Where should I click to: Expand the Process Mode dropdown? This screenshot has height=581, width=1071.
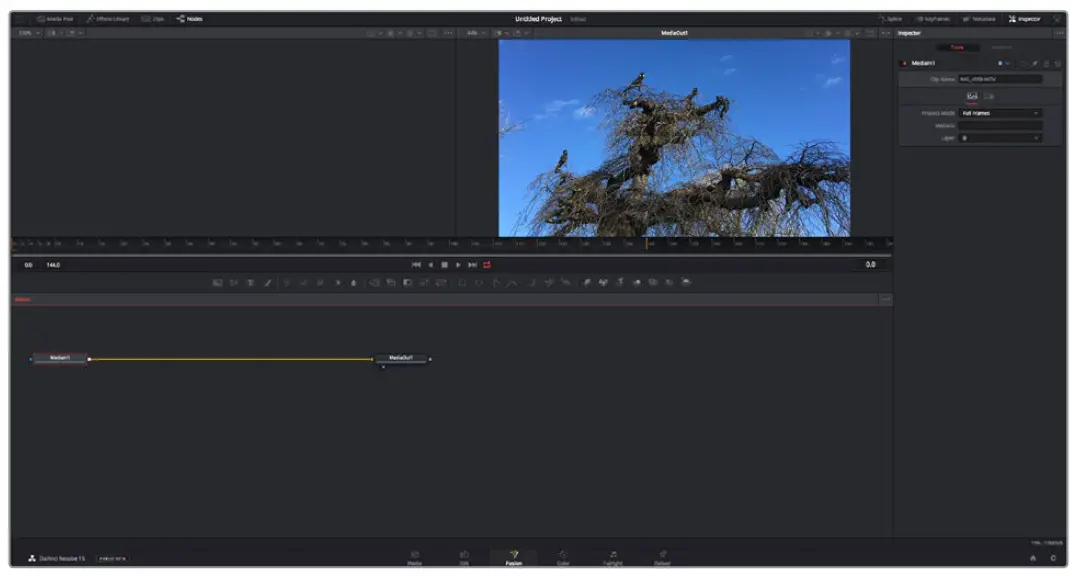[1000, 113]
